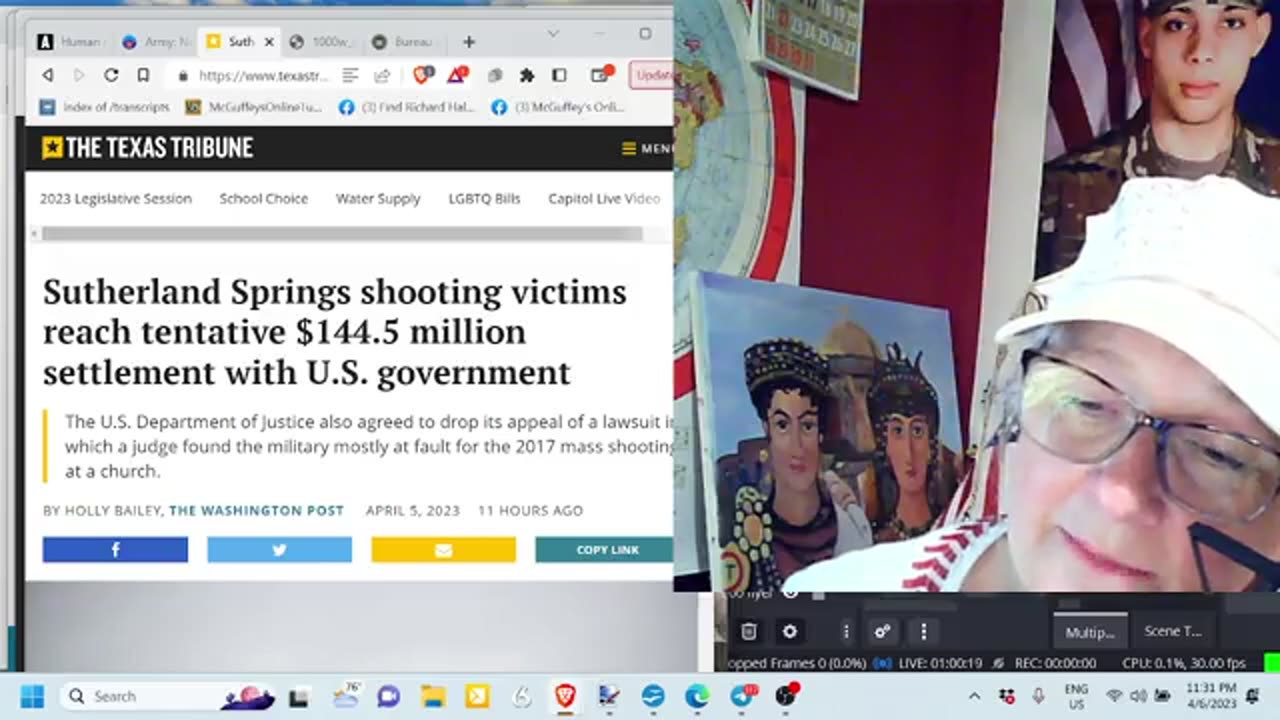Click the microphone tray icon
Viewport: 1280px width, 720px height.
point(1038,696)
